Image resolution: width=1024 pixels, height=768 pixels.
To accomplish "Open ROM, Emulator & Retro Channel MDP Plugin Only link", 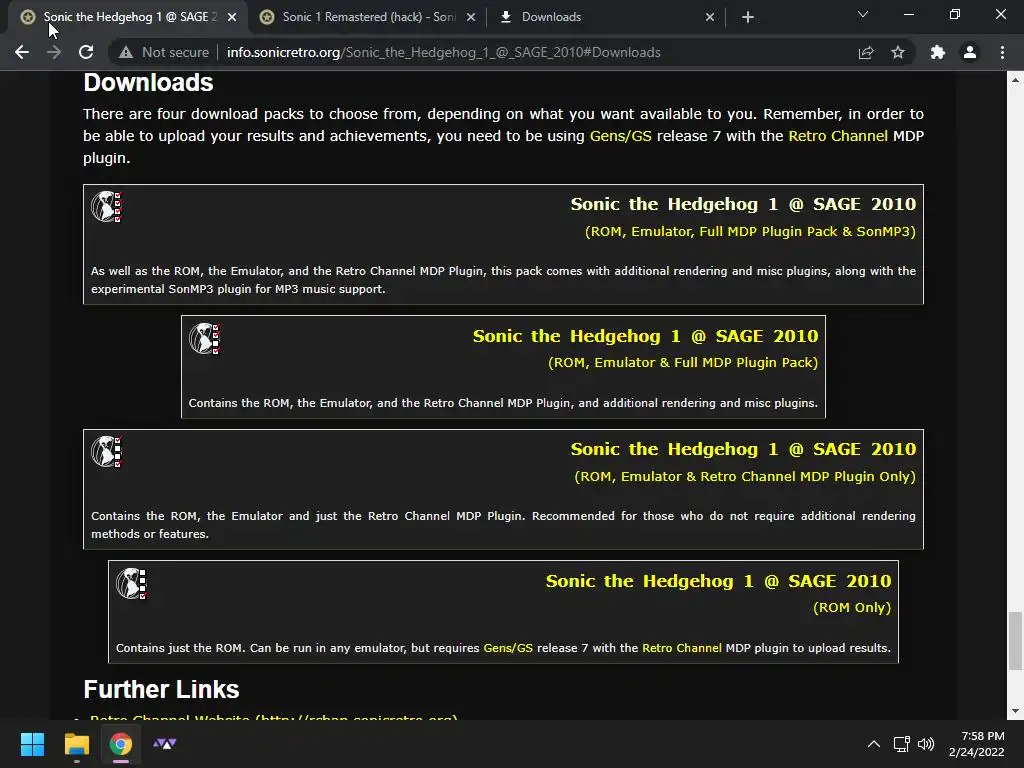I will coord(745,477).
